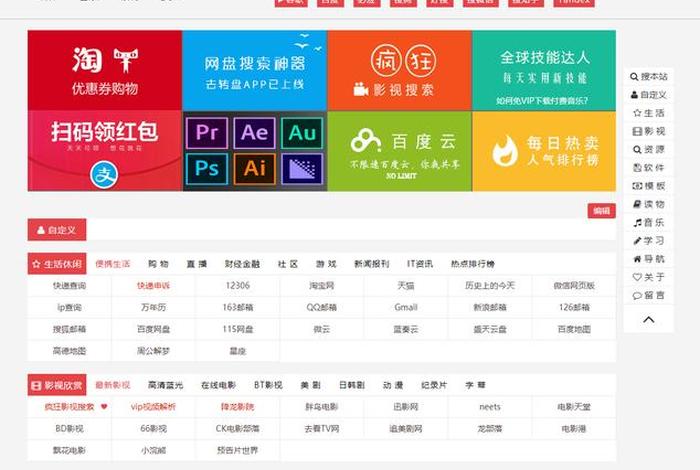The height and width of the screenshot is (470, 700).
Task: Open 留言 comment item in sidebar
Action: pyautogui.click(x=649, y=295)
